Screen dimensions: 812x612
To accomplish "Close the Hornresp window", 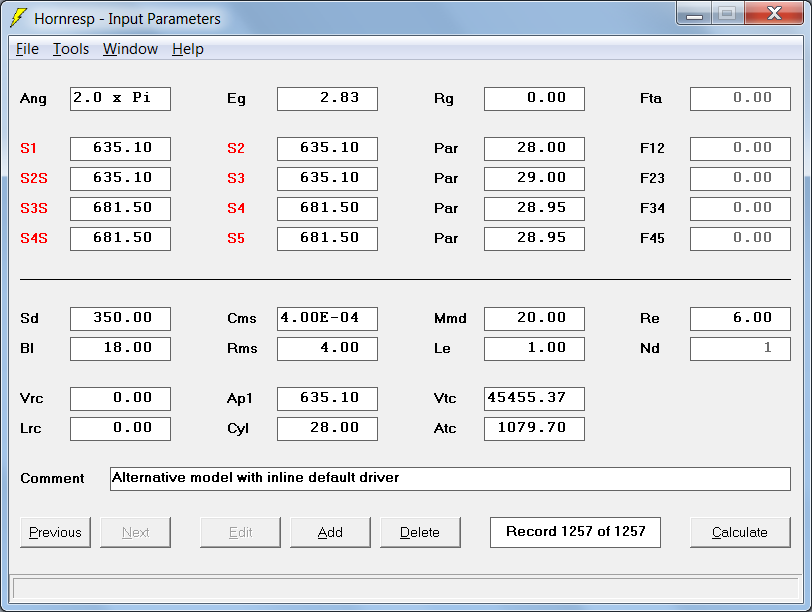I will click(774, 13).
